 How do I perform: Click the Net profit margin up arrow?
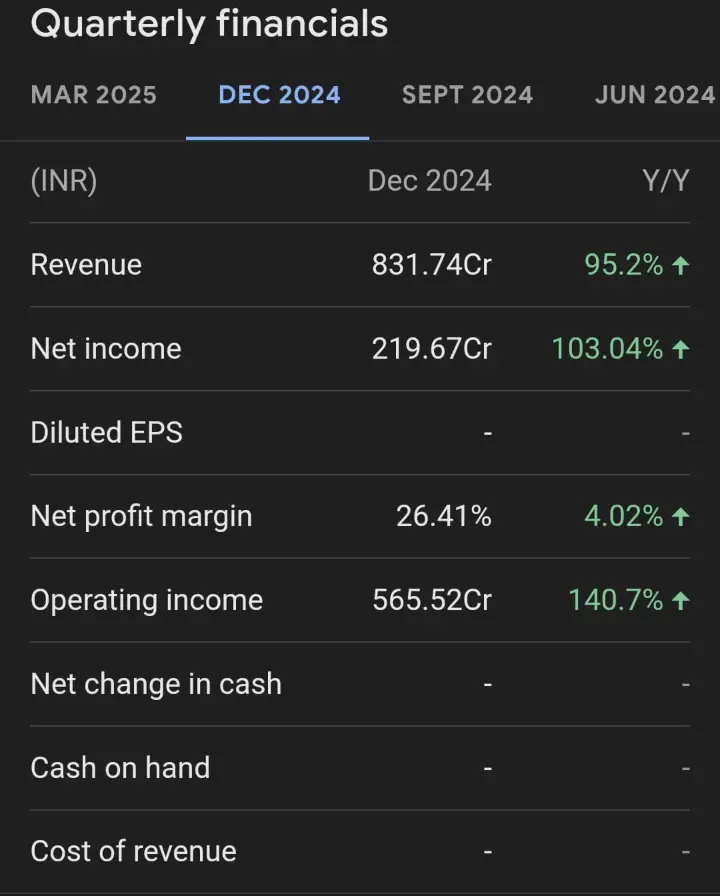[681, 517]
